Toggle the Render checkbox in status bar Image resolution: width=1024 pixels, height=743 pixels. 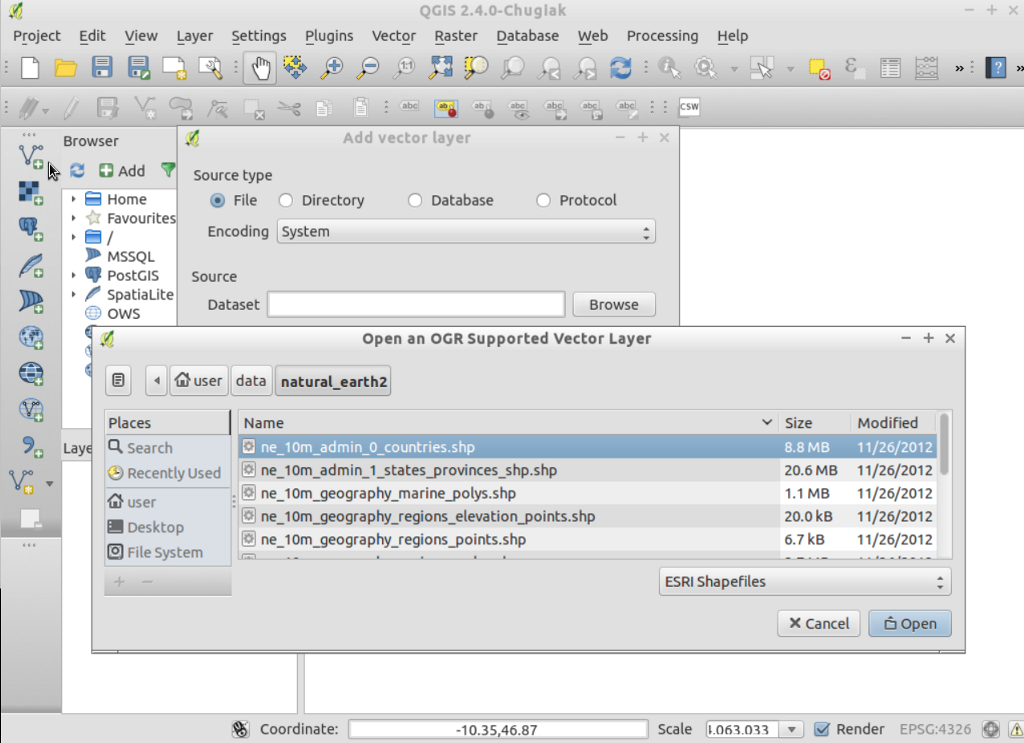(x=822, y=729)
